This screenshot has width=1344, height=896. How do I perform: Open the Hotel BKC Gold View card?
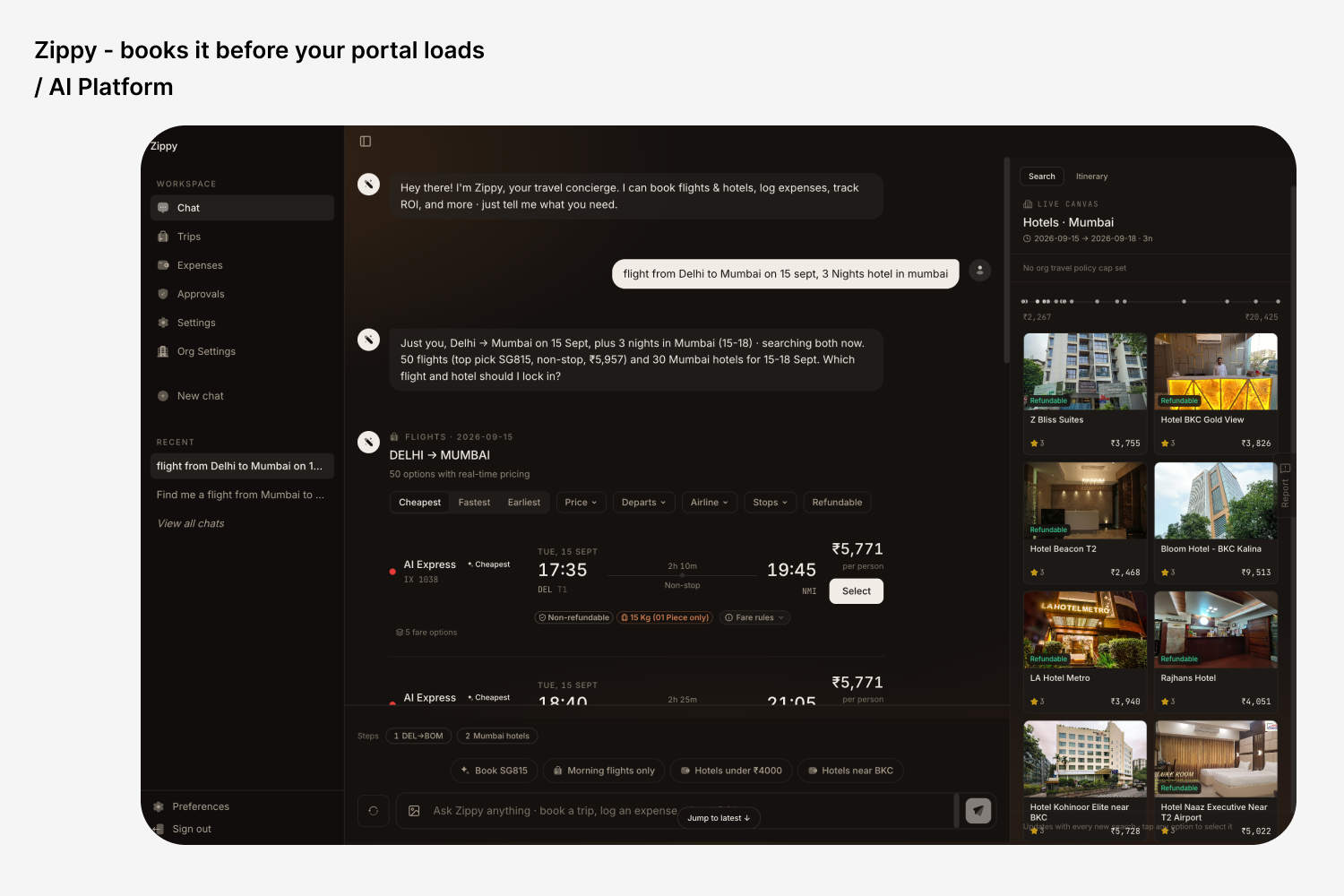coord(1216,393)
